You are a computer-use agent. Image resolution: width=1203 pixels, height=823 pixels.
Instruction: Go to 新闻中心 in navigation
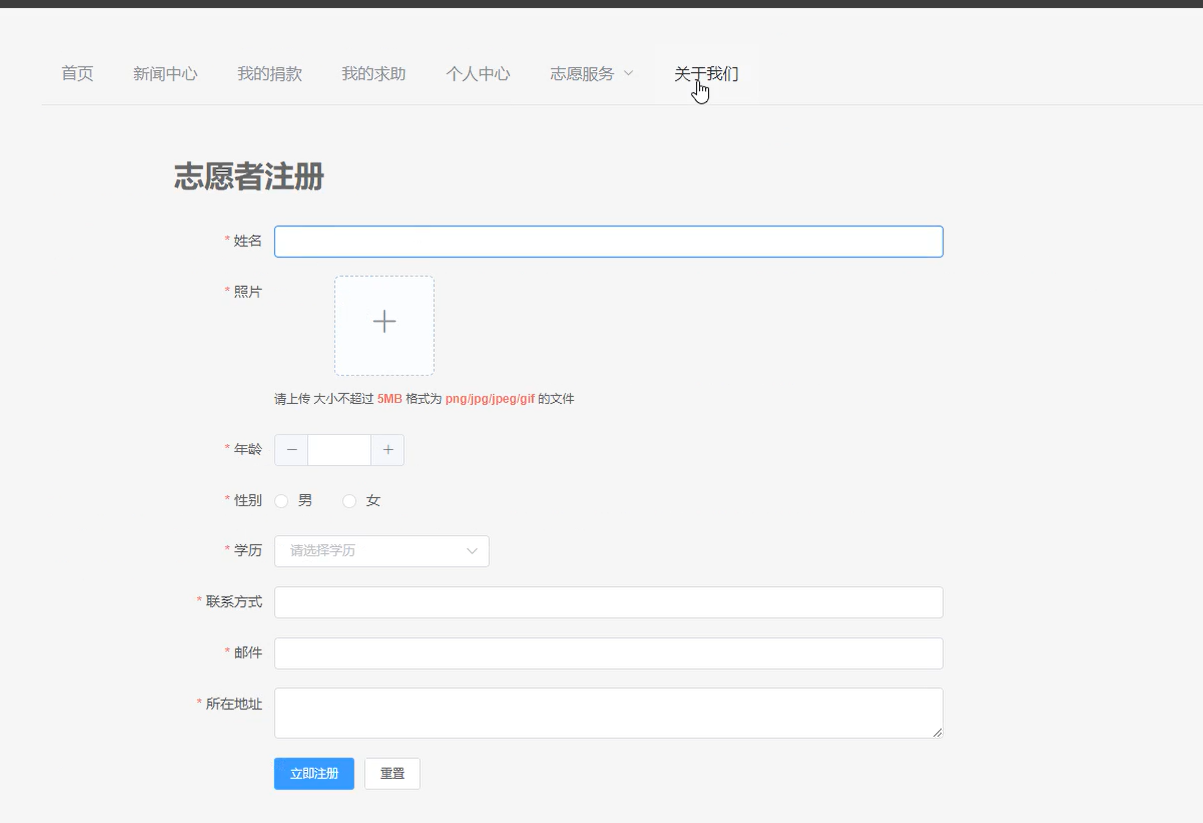(165, 74)
